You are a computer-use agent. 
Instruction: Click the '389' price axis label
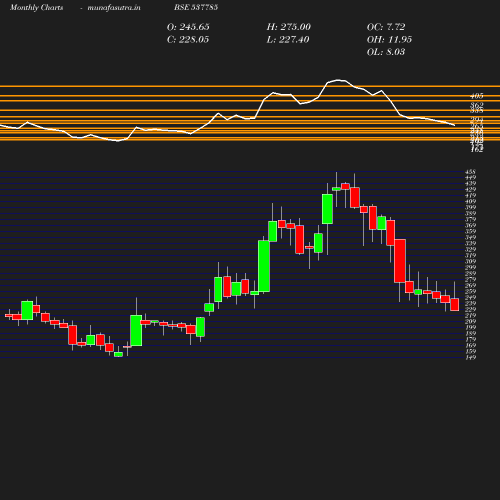click(x=470, y=214)
